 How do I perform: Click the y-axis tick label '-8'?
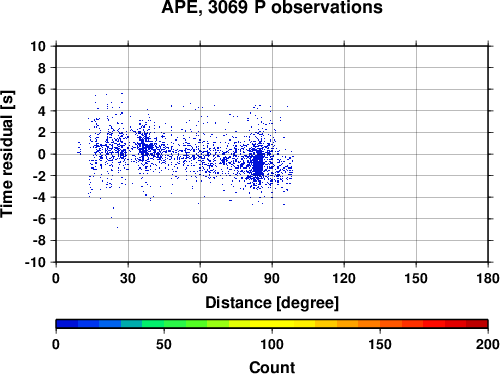pos(39,241)
